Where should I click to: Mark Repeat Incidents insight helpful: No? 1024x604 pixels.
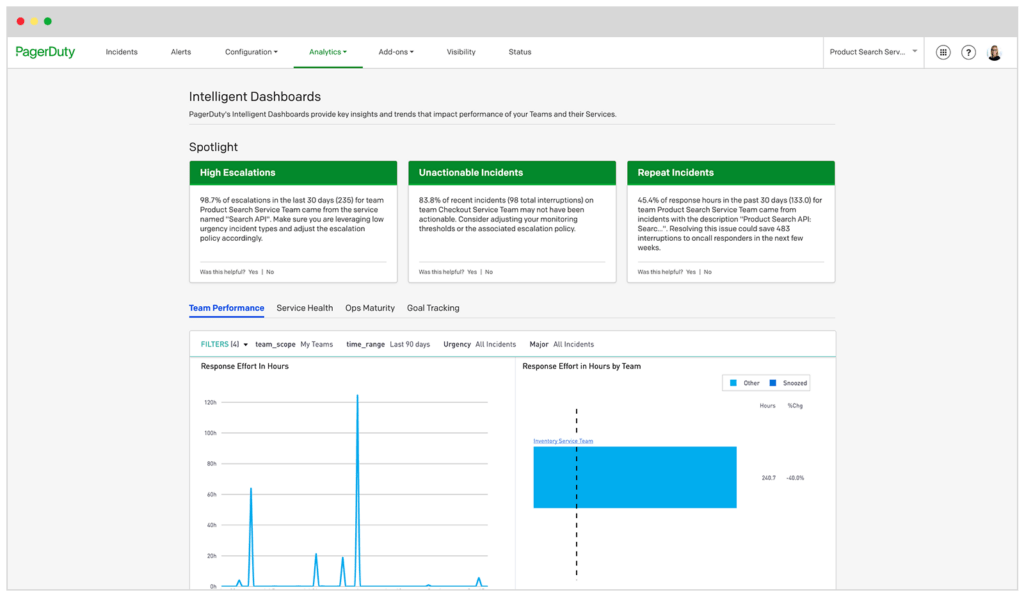[707, 272]
